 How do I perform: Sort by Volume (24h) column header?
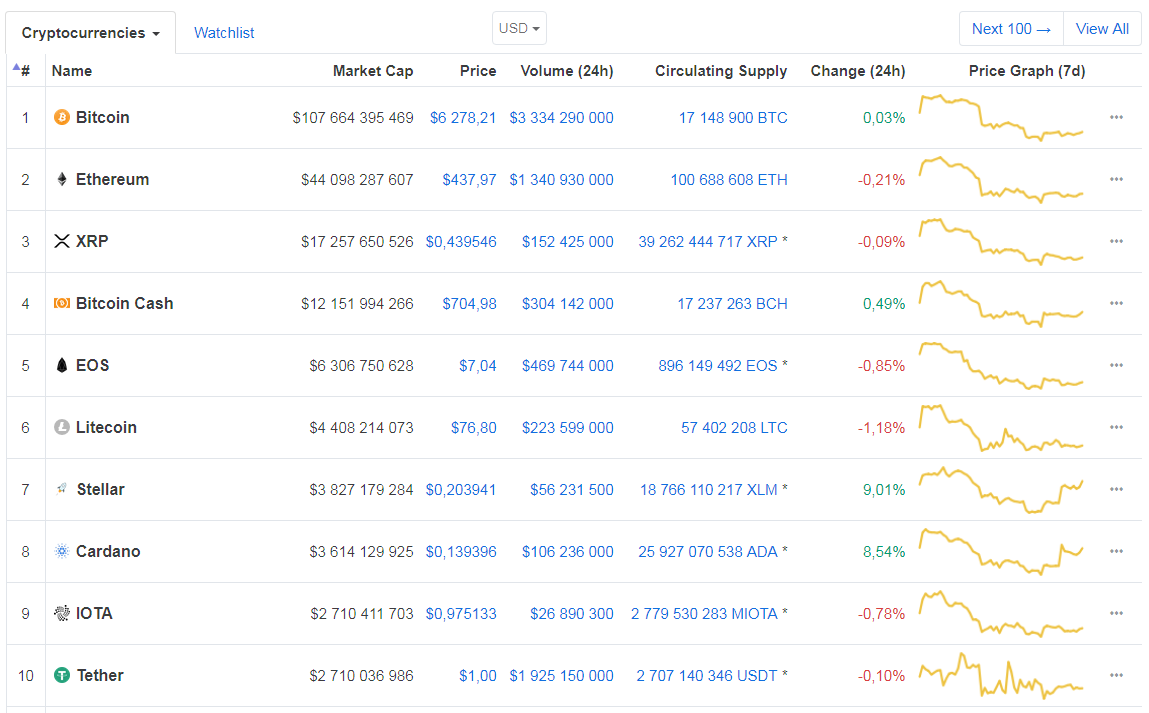pyautogui.click(x=567, y=71)
